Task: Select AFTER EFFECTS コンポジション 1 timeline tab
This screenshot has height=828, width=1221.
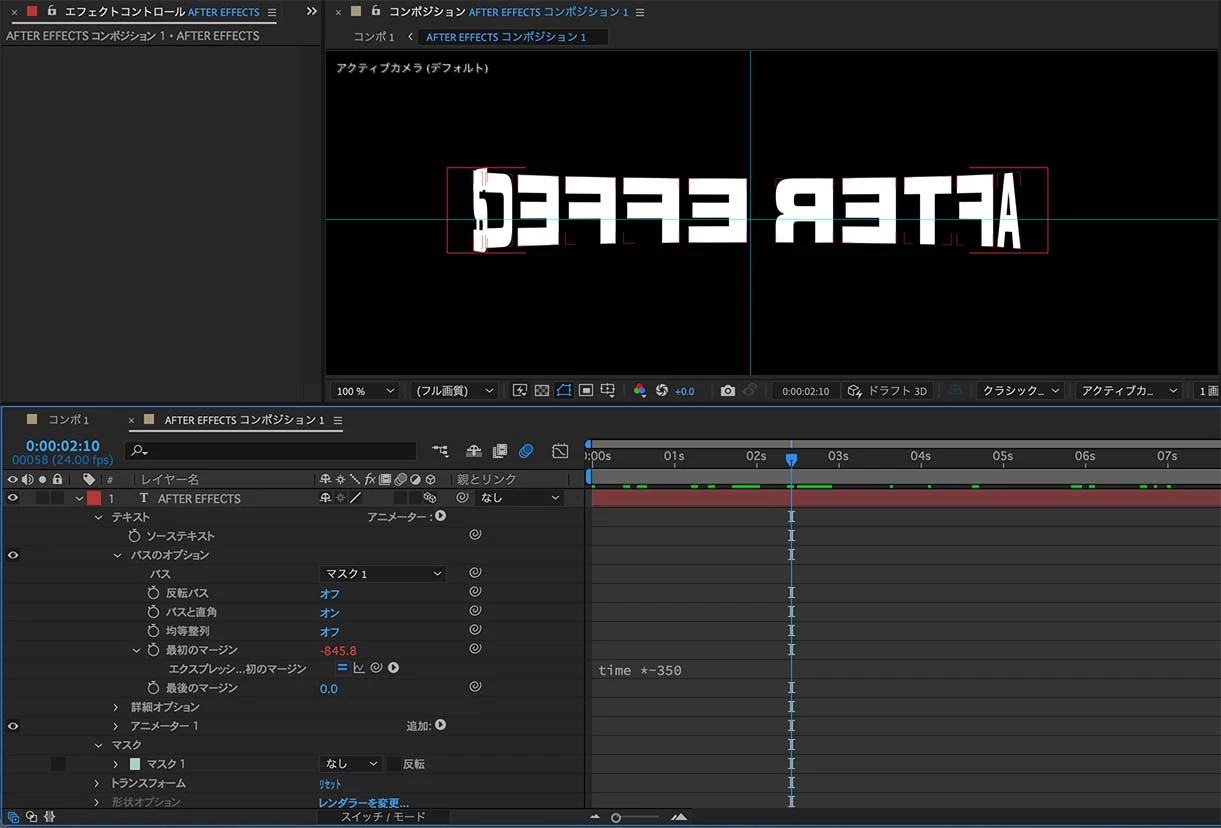Action: pyautogui.click(x=244, y=420)
